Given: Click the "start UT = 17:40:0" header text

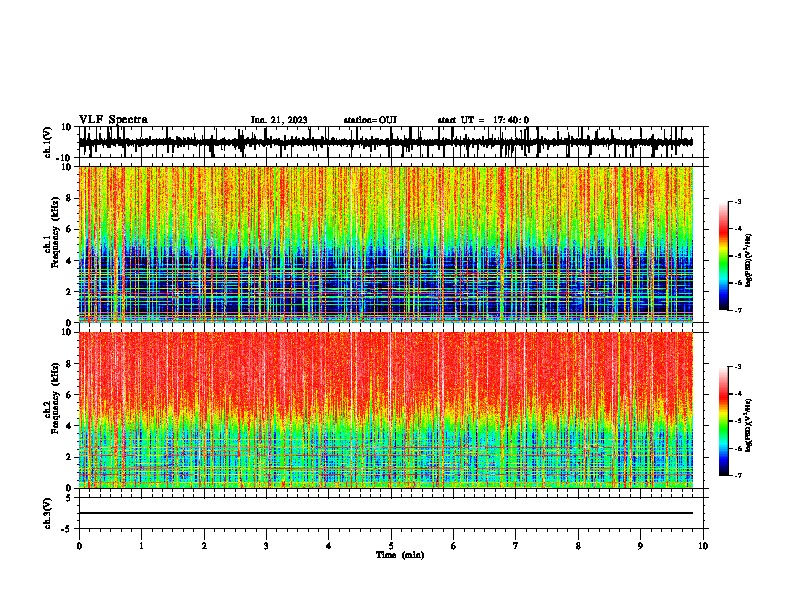Looking at the screenshot, I should tap(483, 120).
